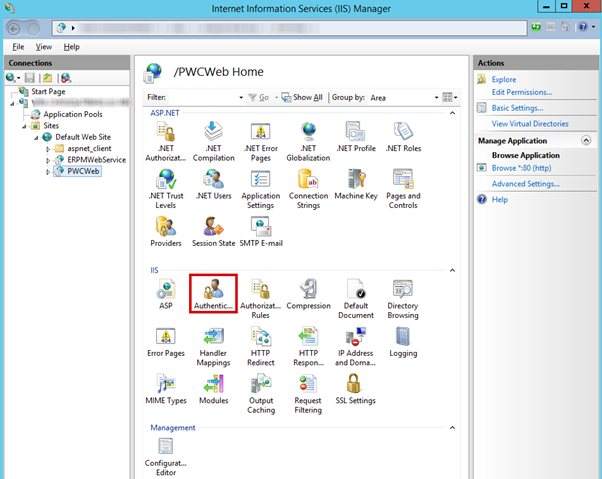Open Pages and Controls feature
The width and height of the screenshot is (602, 479).
click(403, 189)
